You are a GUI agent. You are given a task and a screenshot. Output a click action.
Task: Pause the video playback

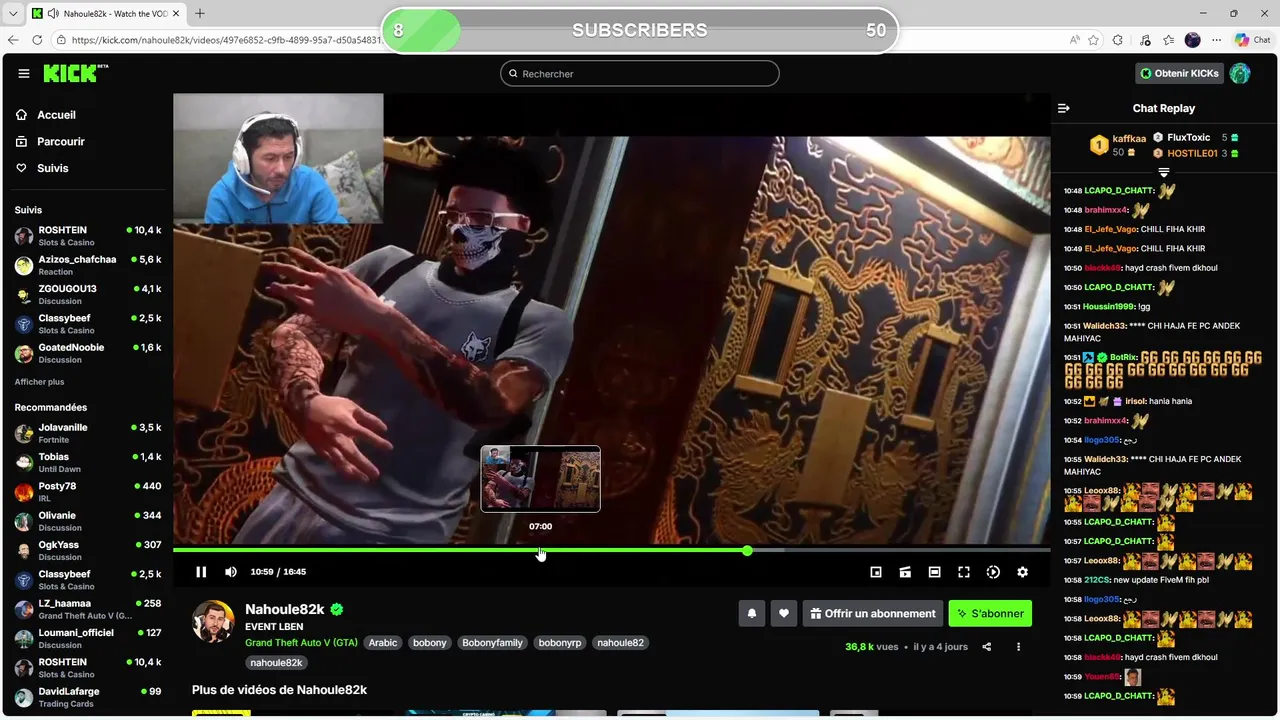click(x=201, y=572)
